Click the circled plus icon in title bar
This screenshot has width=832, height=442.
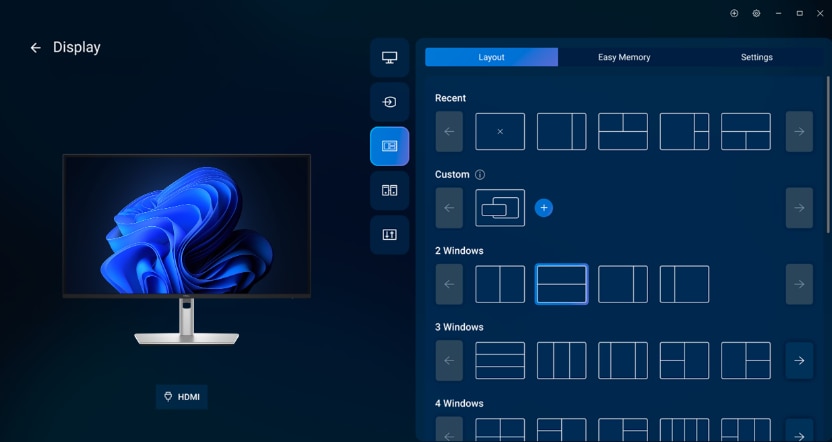click(734, 14)
